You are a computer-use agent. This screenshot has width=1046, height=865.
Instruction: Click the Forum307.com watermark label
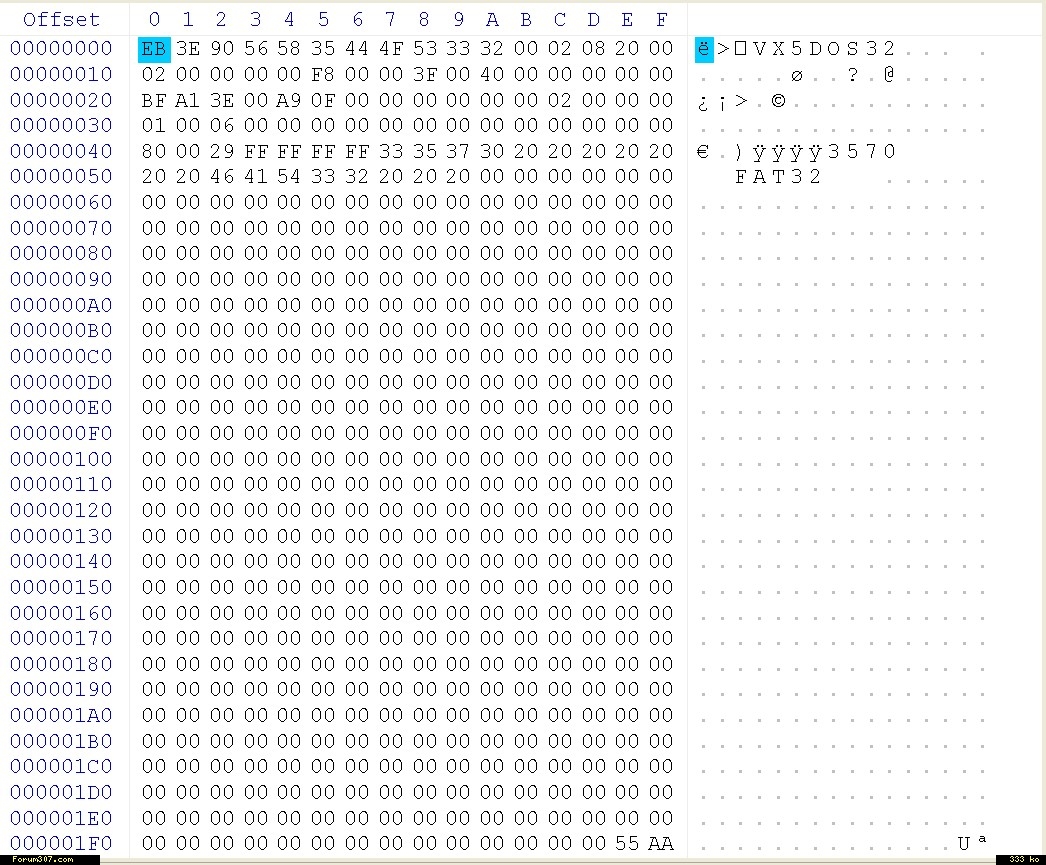point(43,859)
